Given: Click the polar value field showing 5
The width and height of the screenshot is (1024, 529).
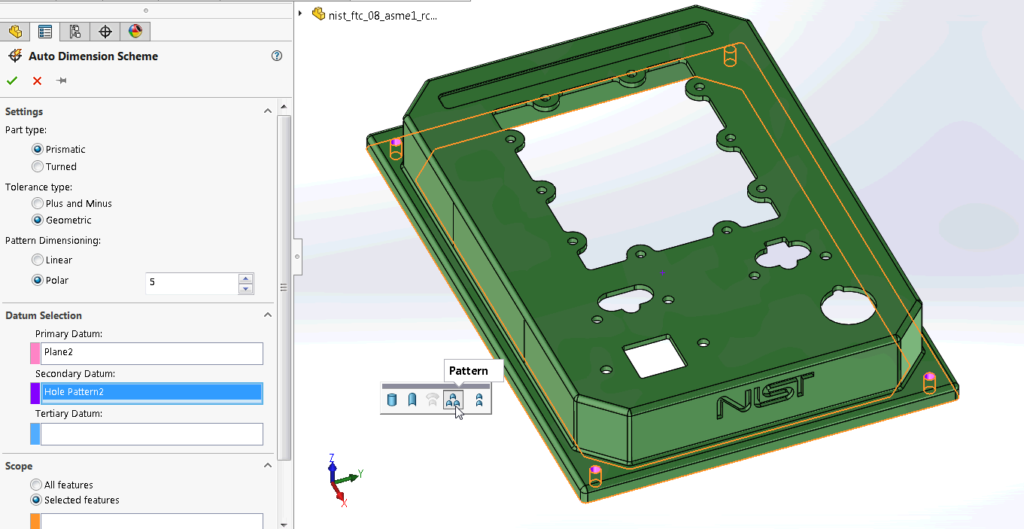Looking at the screenshot, I should click(x=192, y=282).
